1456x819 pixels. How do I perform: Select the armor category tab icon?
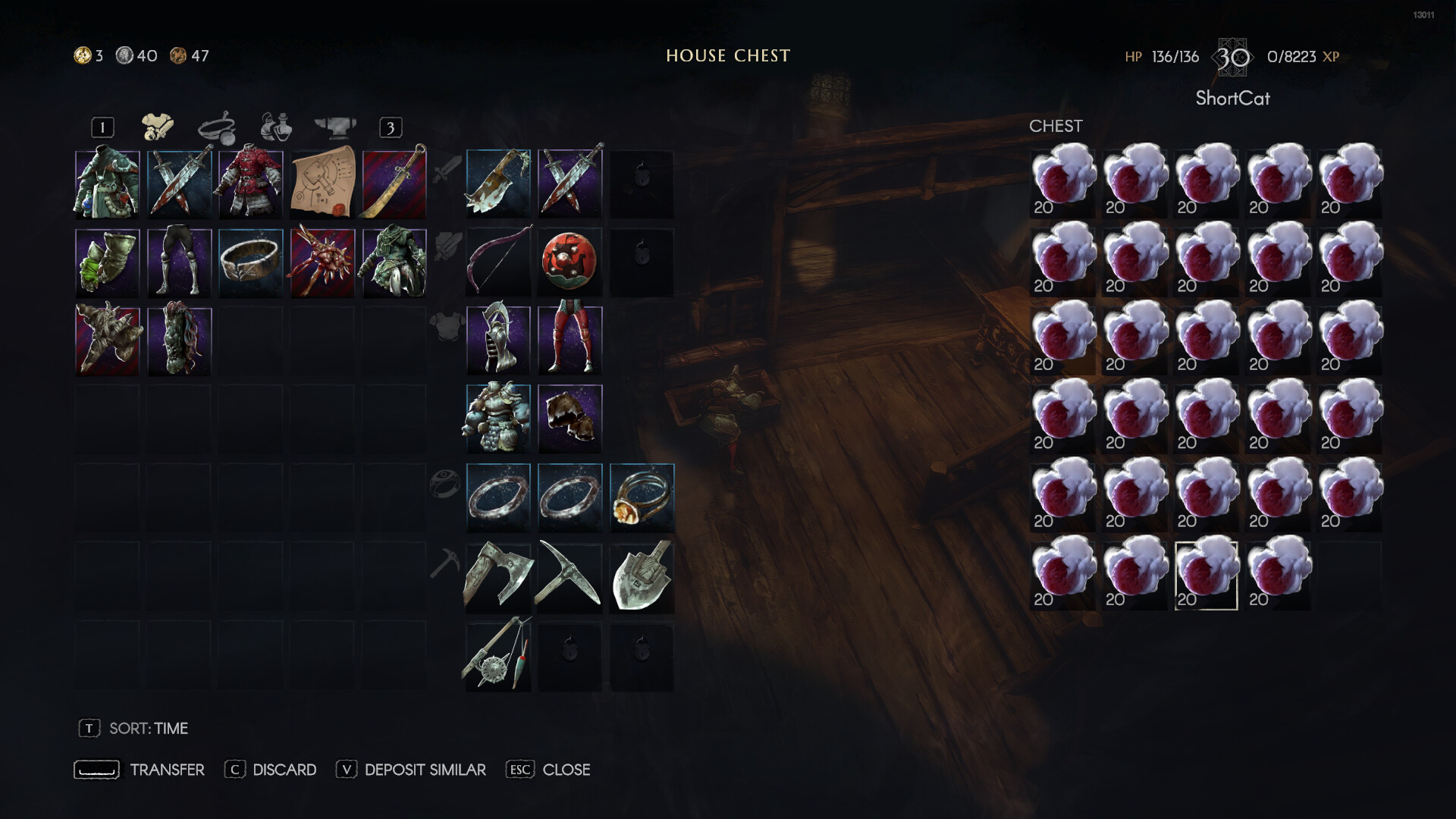pos(158,127)
